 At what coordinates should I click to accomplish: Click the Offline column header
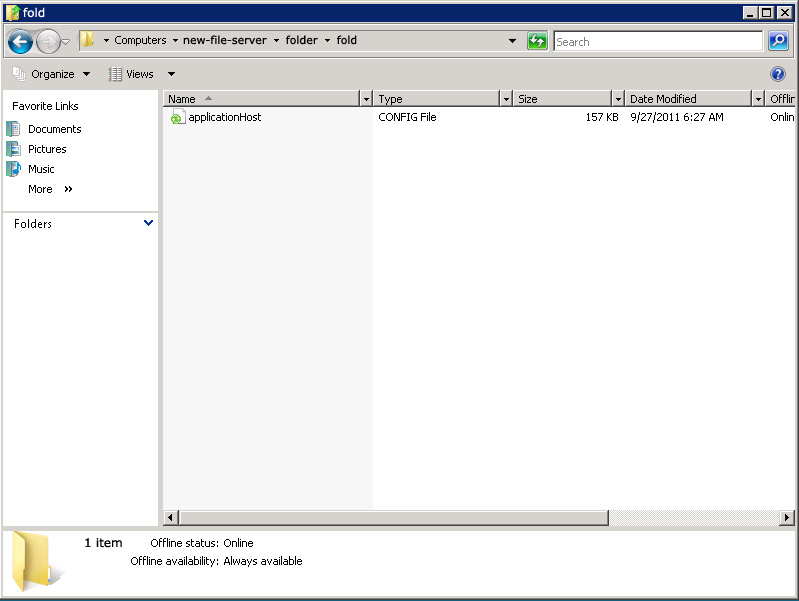click(781, 98)
